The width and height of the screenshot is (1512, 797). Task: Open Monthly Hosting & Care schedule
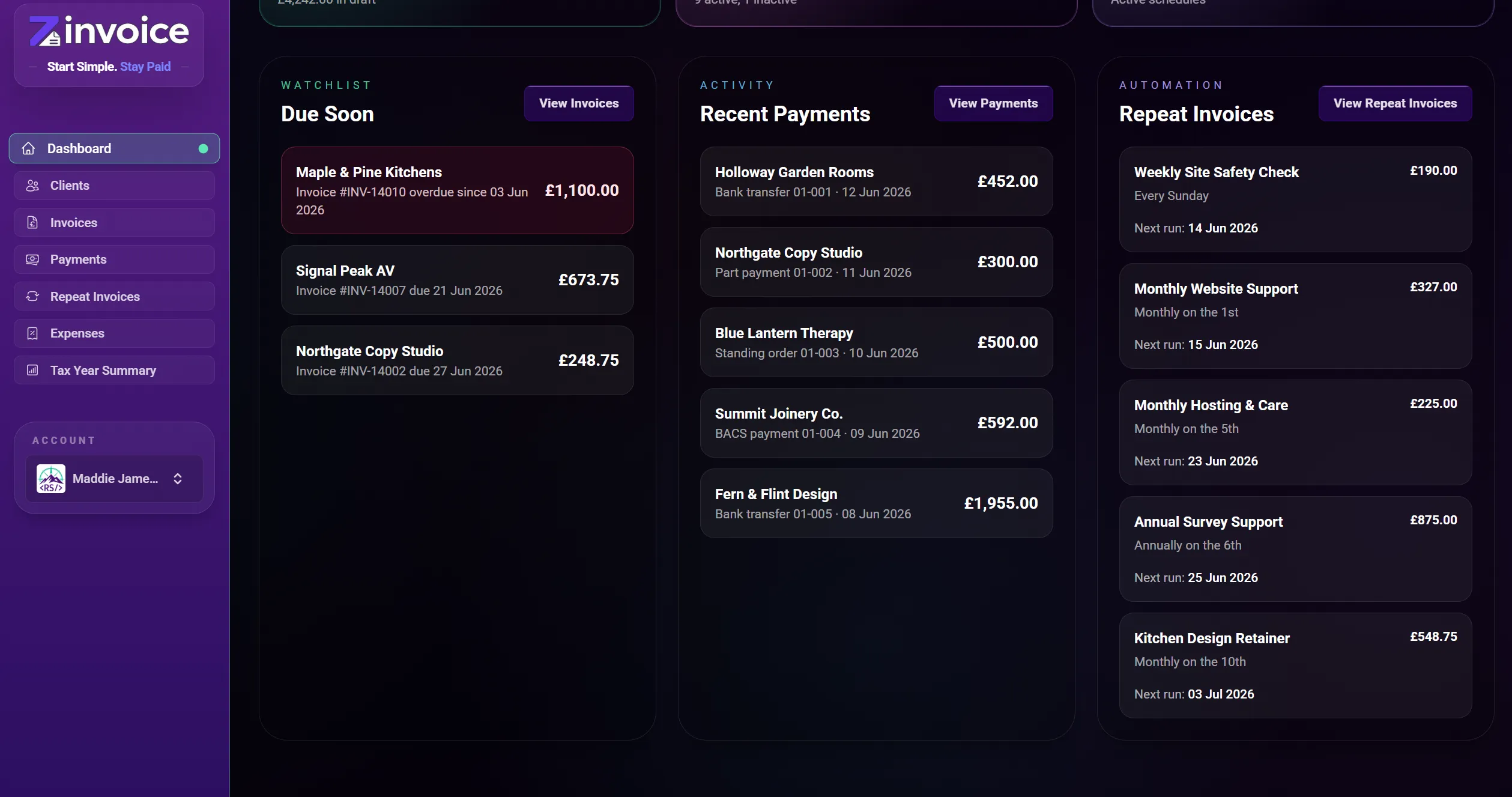(x=1295, y=432)
